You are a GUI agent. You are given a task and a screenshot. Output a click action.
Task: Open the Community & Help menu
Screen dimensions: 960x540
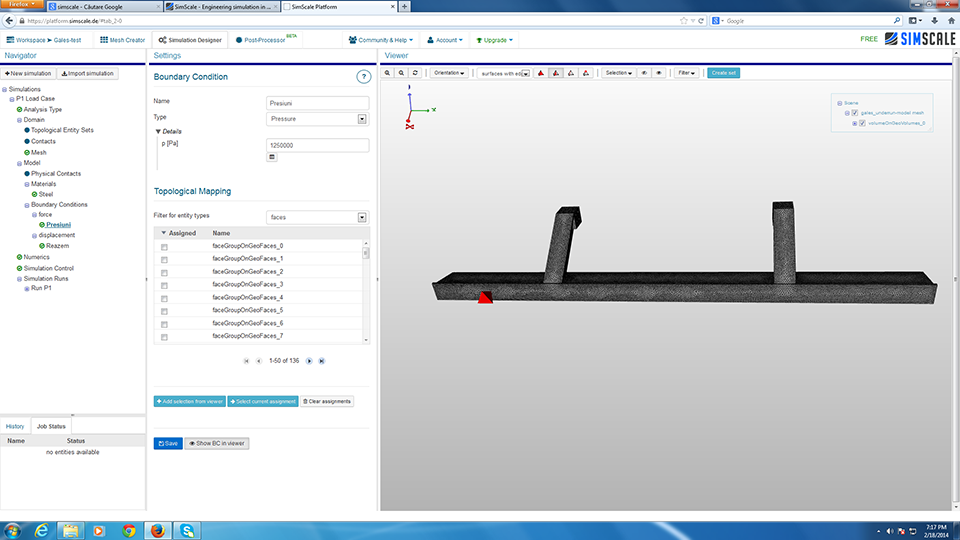381,40
